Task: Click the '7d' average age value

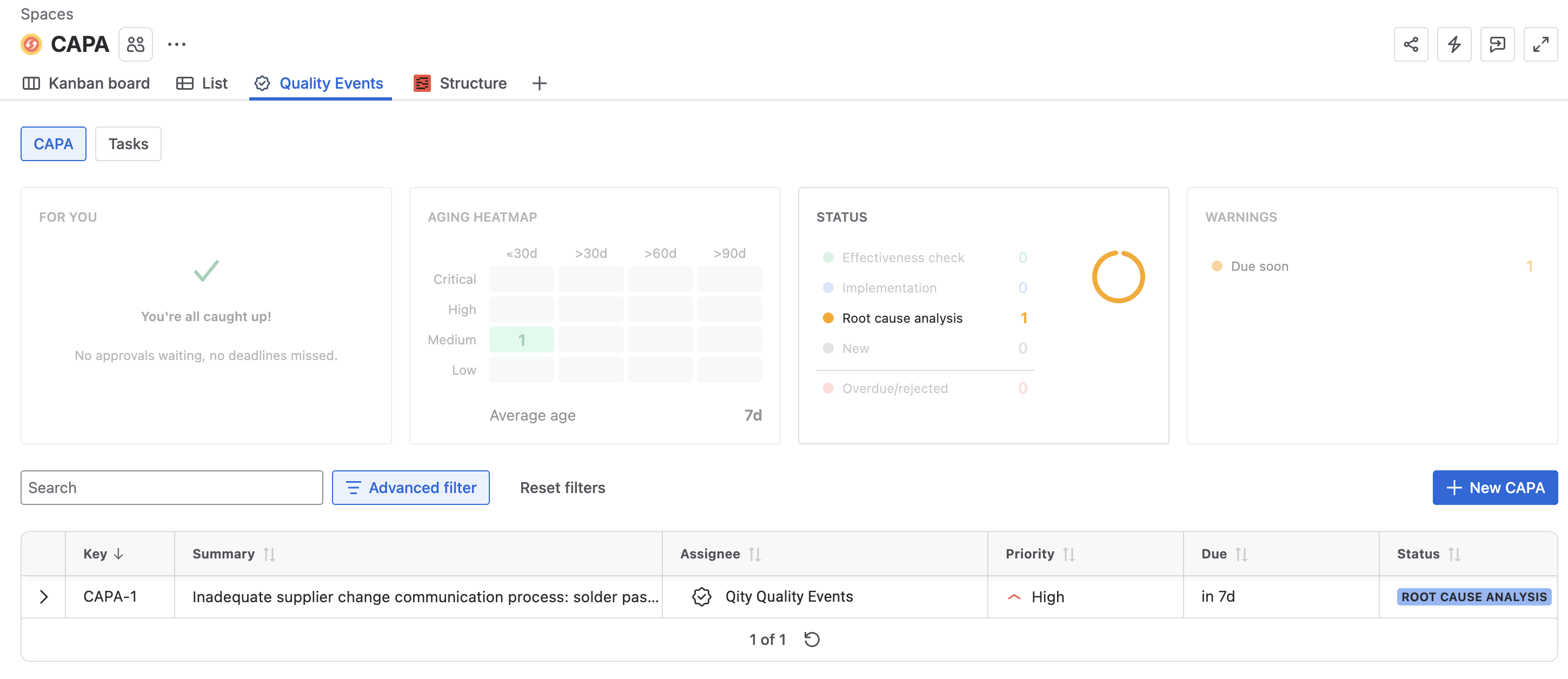Action: (x=753, y=416)
